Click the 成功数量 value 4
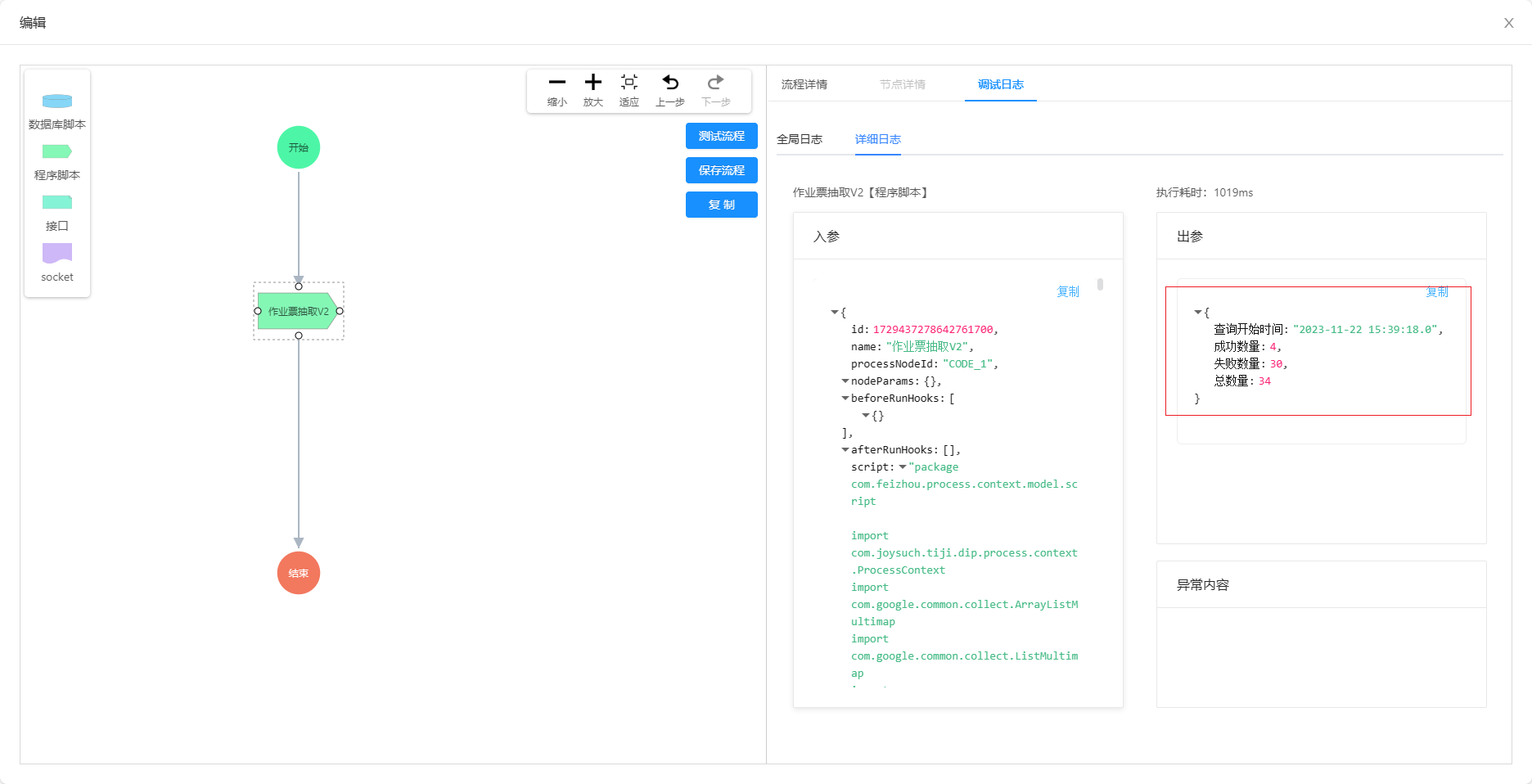 [x=1273, y=347]
